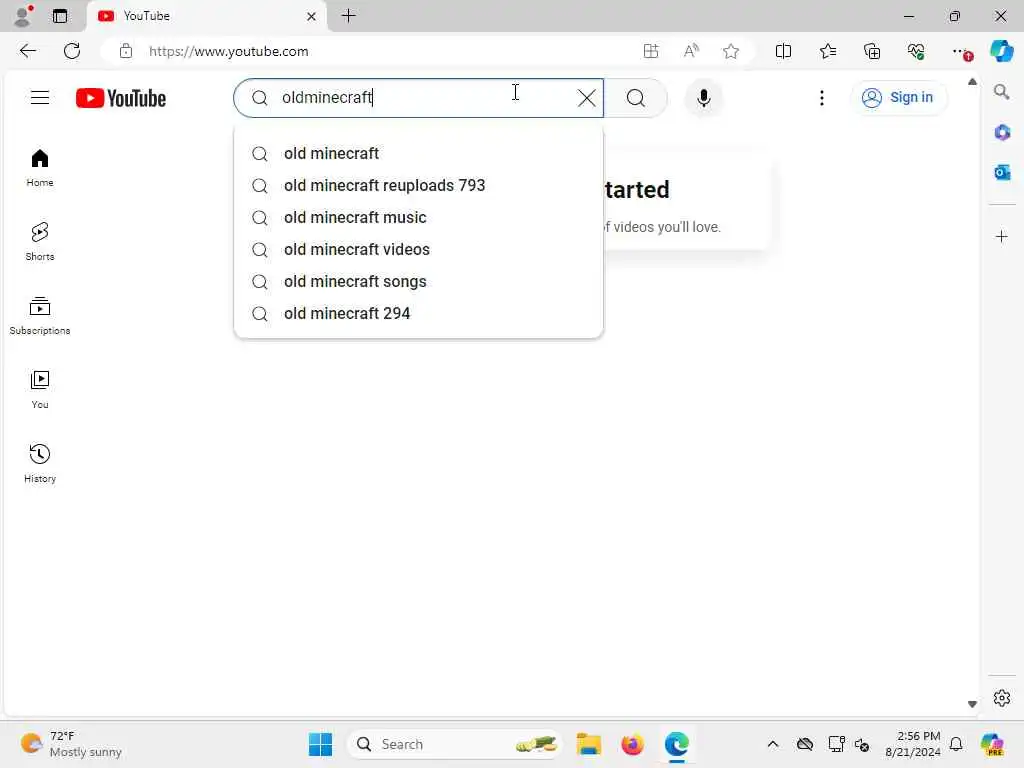Show hidden system tray icons
Viewport: 1024px width, 768px height.
pos(773,744)
